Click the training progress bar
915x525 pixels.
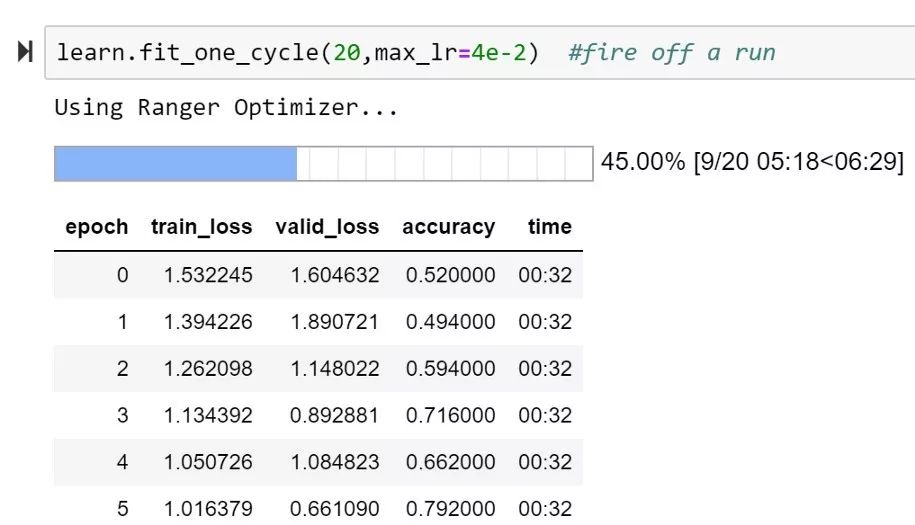point(323,163)
